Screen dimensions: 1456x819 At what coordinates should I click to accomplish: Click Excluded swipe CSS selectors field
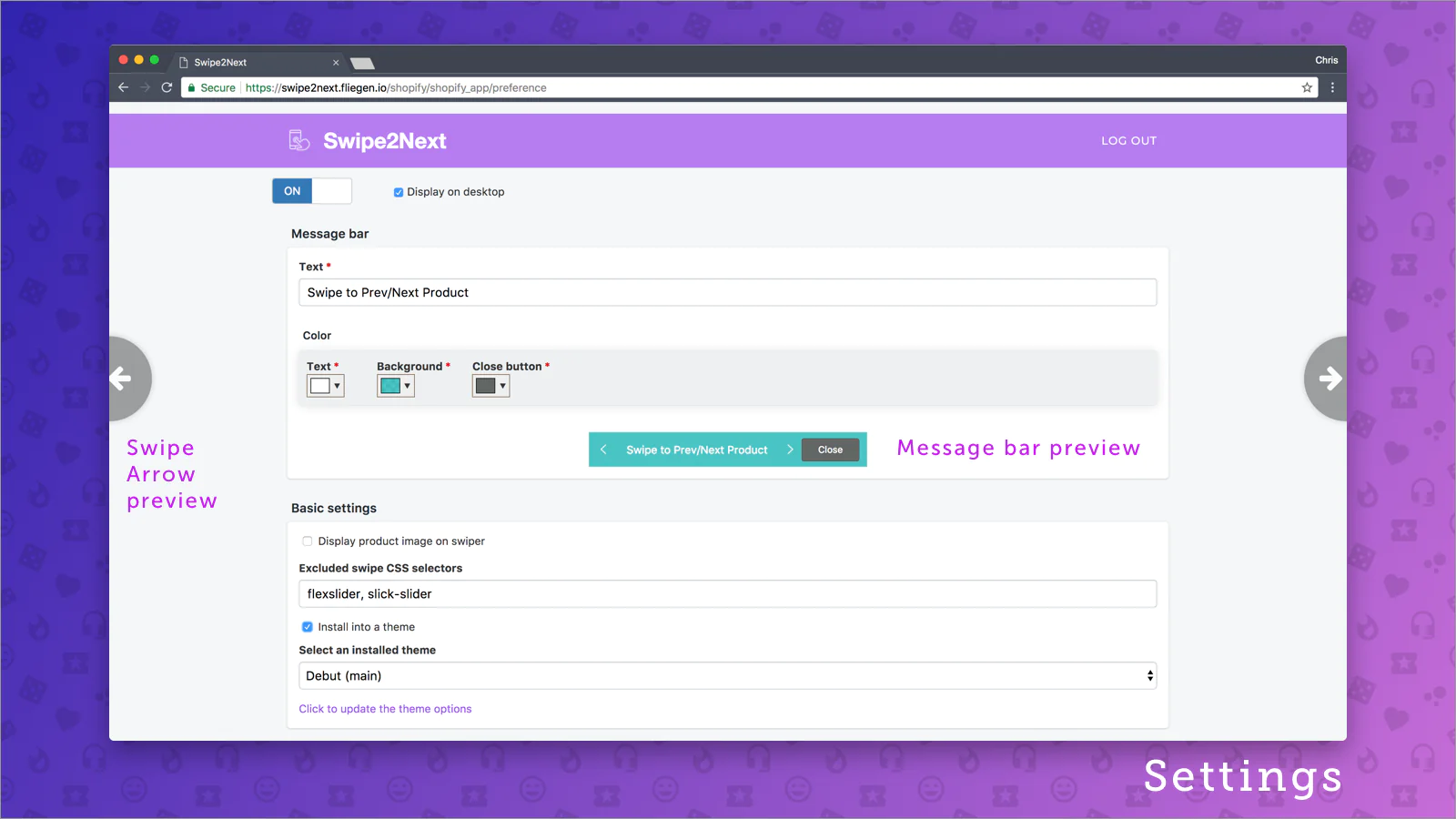coord(728,593)
